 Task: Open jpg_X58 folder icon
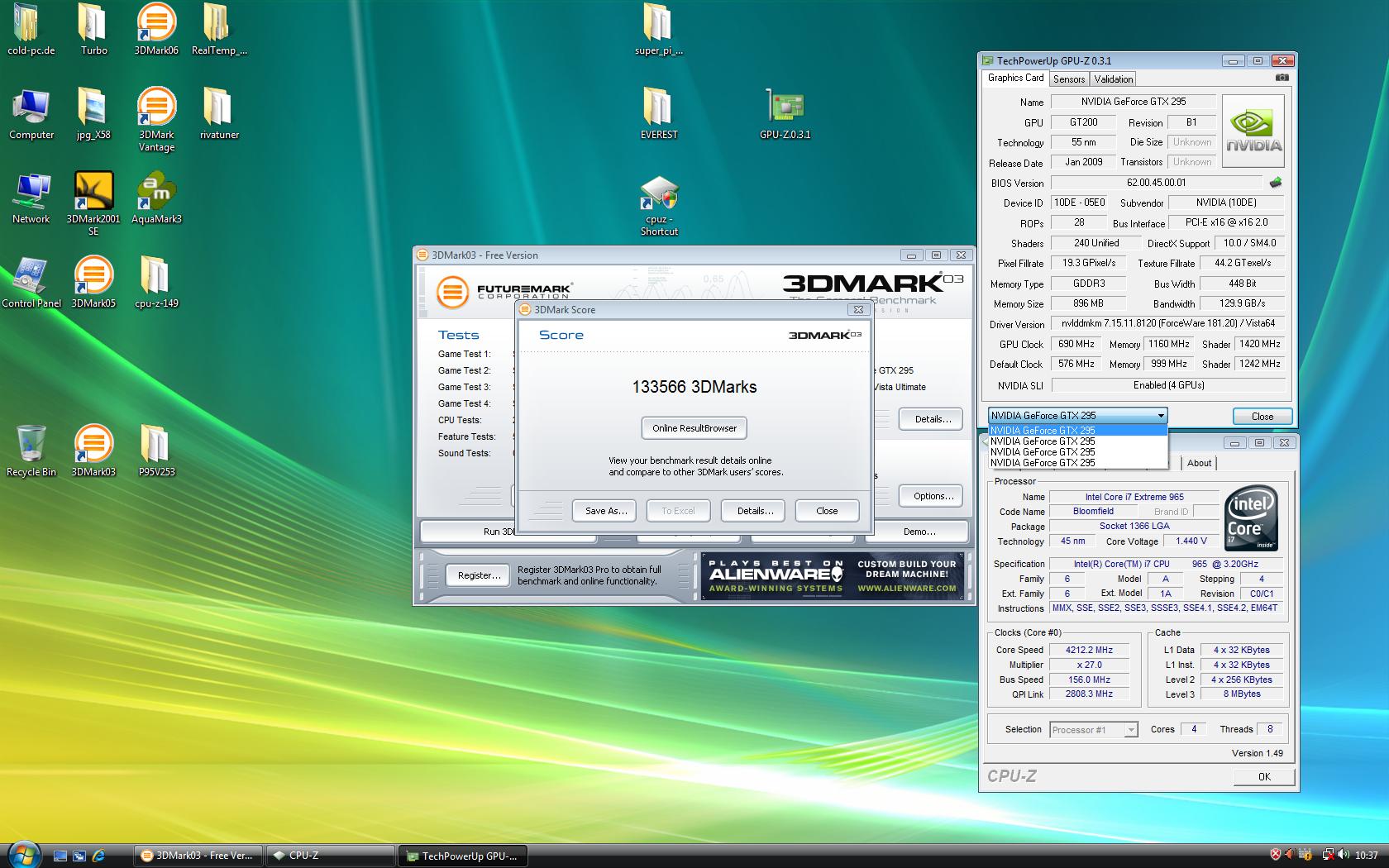(x=93, y=114)
